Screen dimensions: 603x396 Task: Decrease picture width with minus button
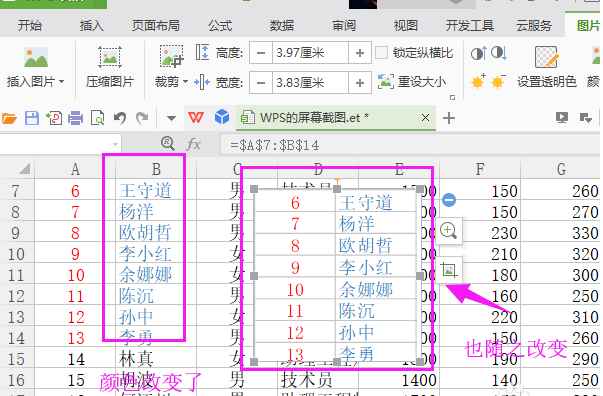click(261, 82)
